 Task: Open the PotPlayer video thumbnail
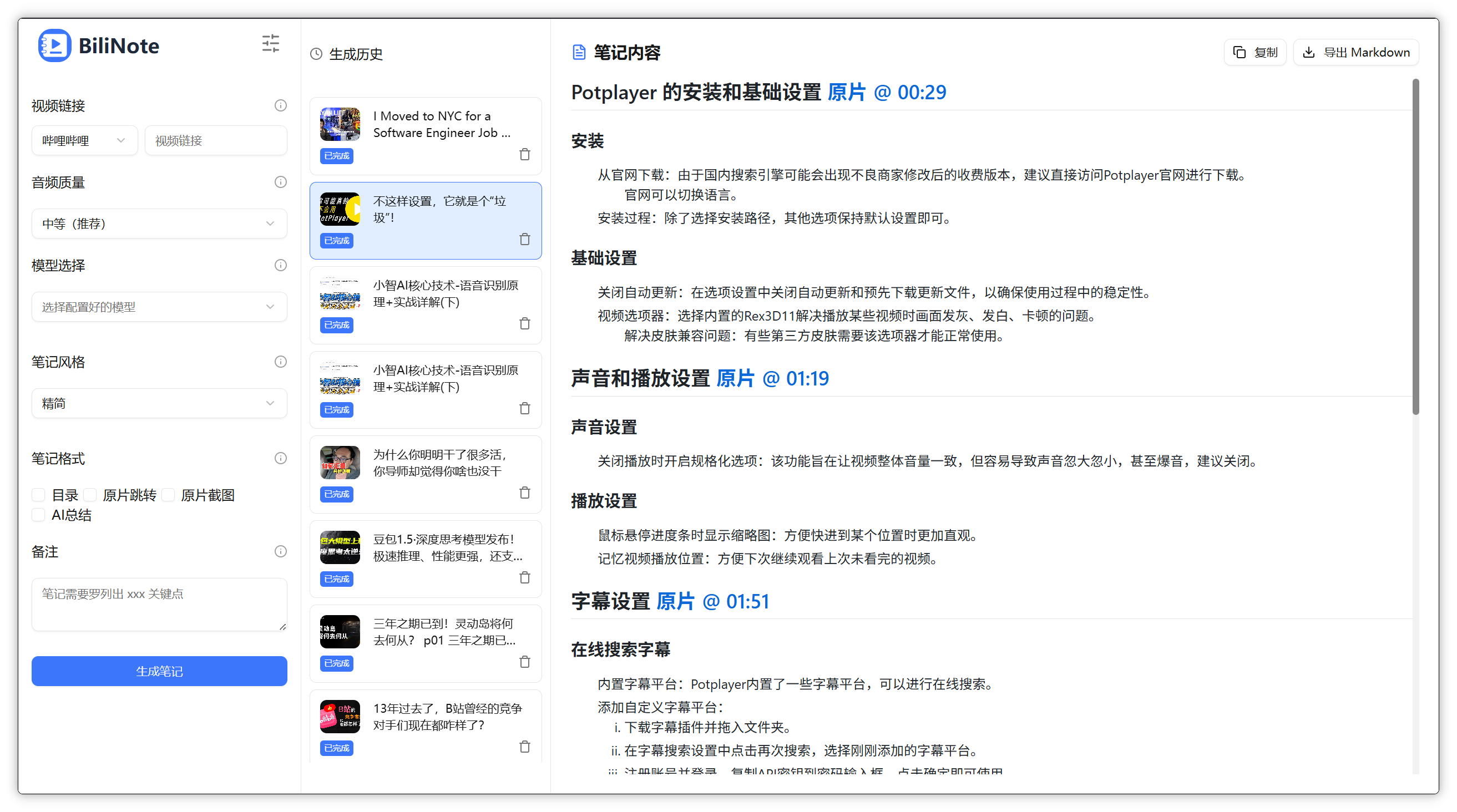point(340,209)
